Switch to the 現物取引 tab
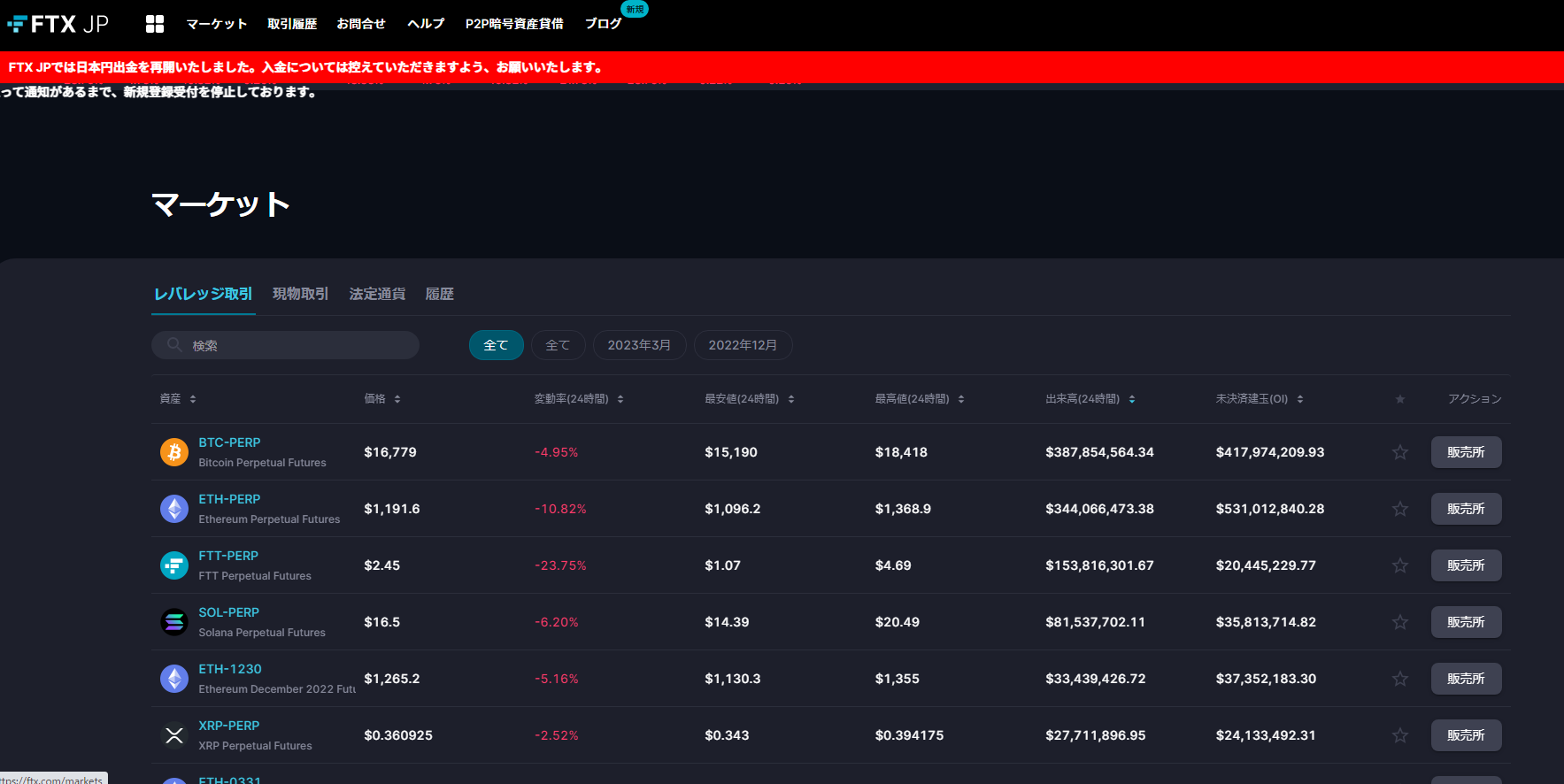The height and width of the screenshot is (784, 1564). click(300, 294)
